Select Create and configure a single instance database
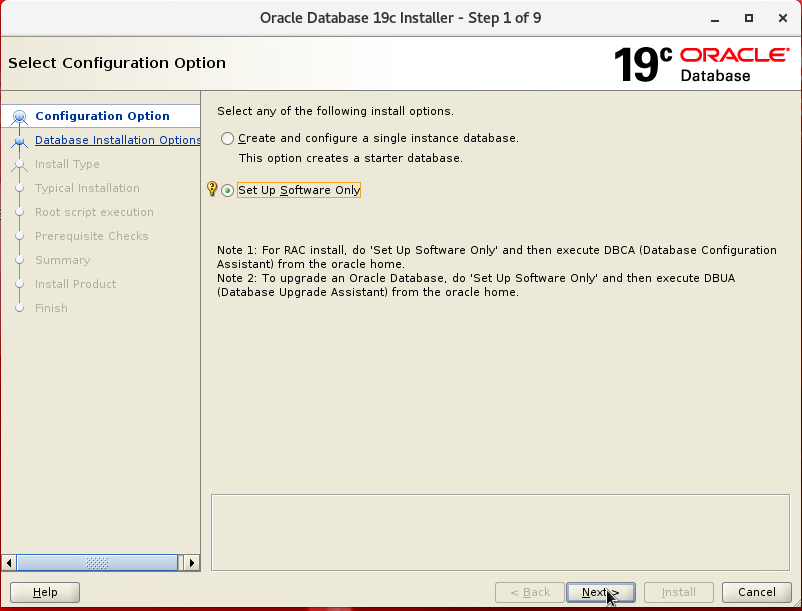 228,139
